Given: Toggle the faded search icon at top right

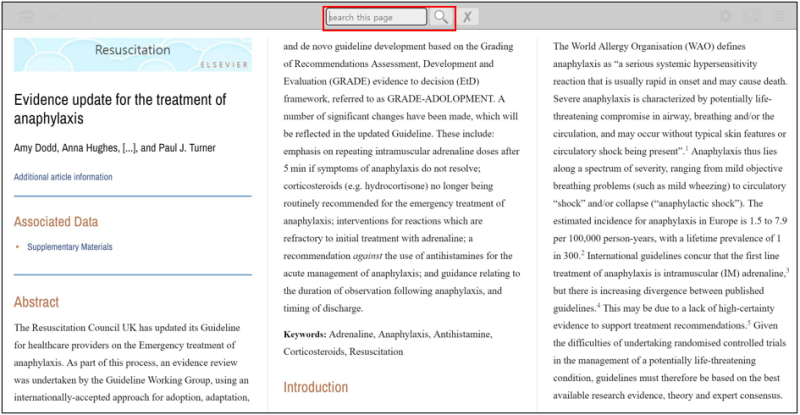Looking at the screenshot, I should point(752,16).
